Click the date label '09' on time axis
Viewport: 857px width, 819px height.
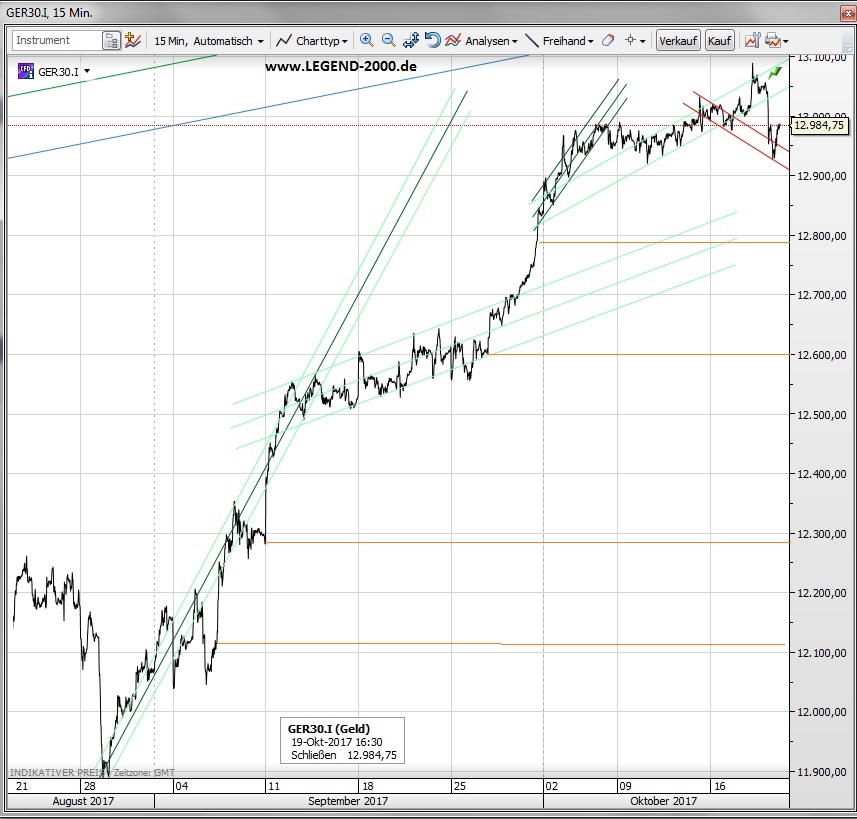click(625, 786)
